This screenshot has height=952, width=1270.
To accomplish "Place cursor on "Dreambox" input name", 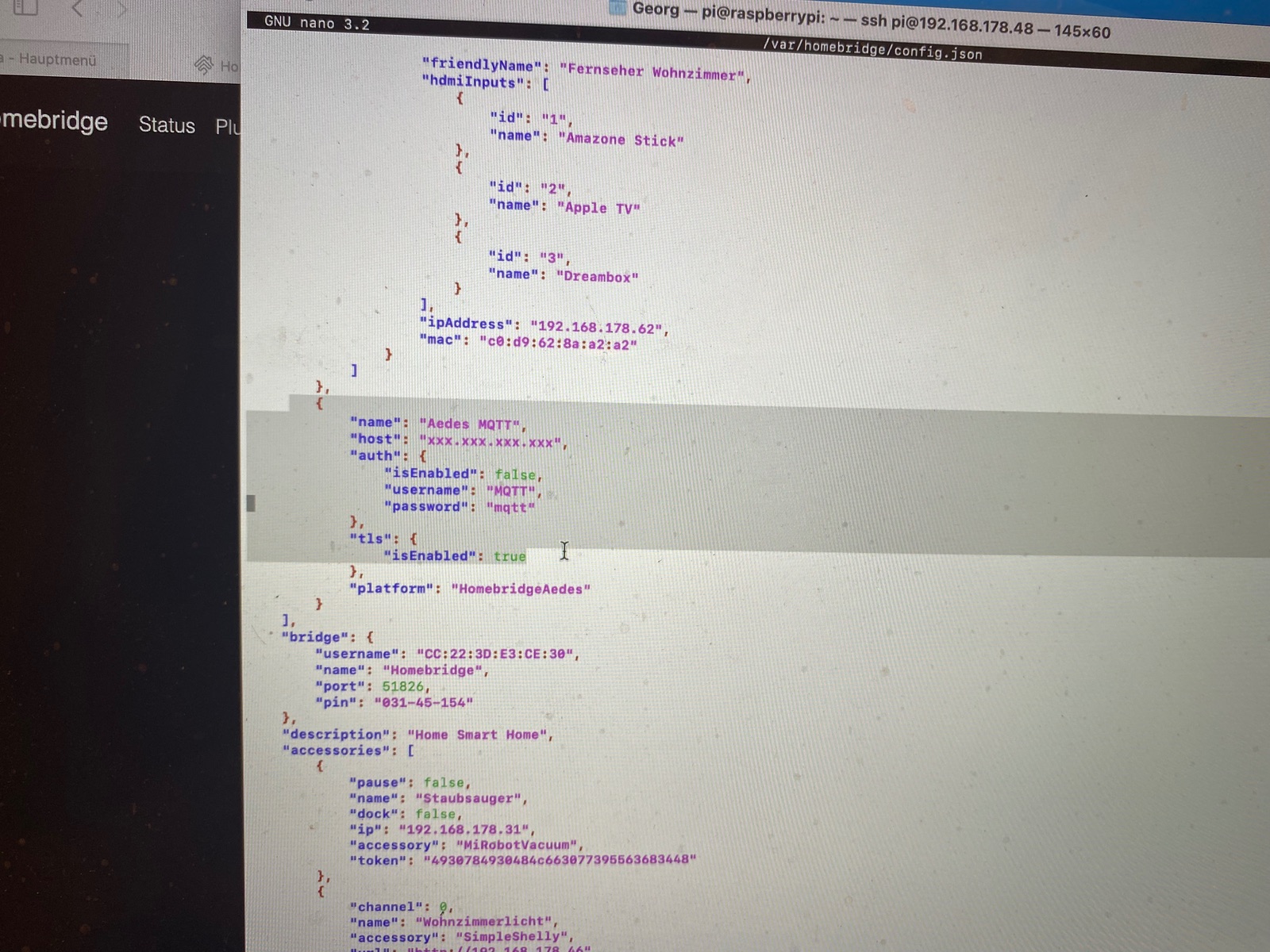I will [x=597, y=276].
